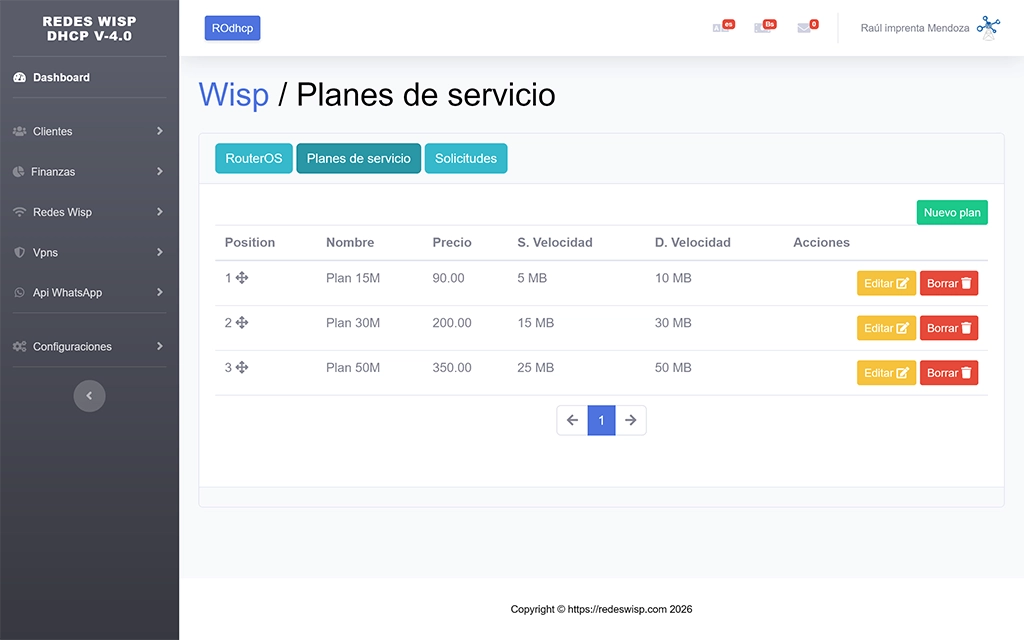
Task: Open Api WhatsApp via its icon
Action: point(18,292)
